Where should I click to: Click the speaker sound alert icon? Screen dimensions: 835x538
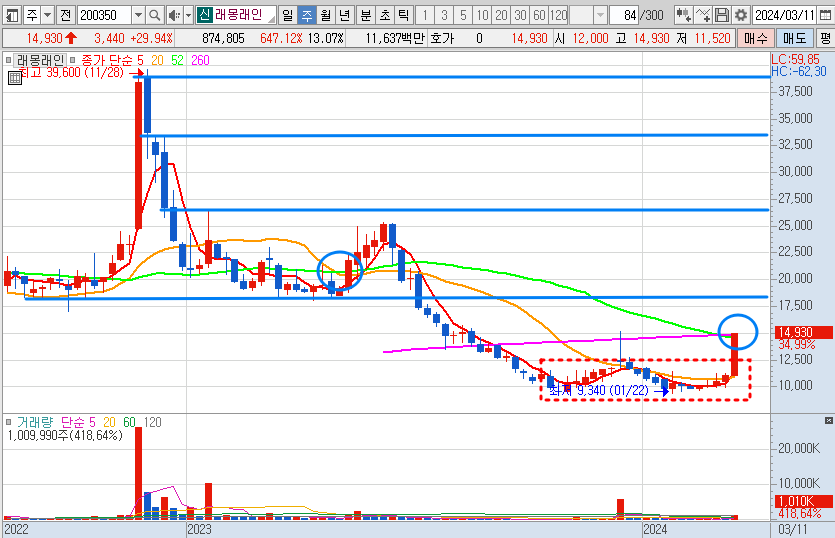[174, 15]
